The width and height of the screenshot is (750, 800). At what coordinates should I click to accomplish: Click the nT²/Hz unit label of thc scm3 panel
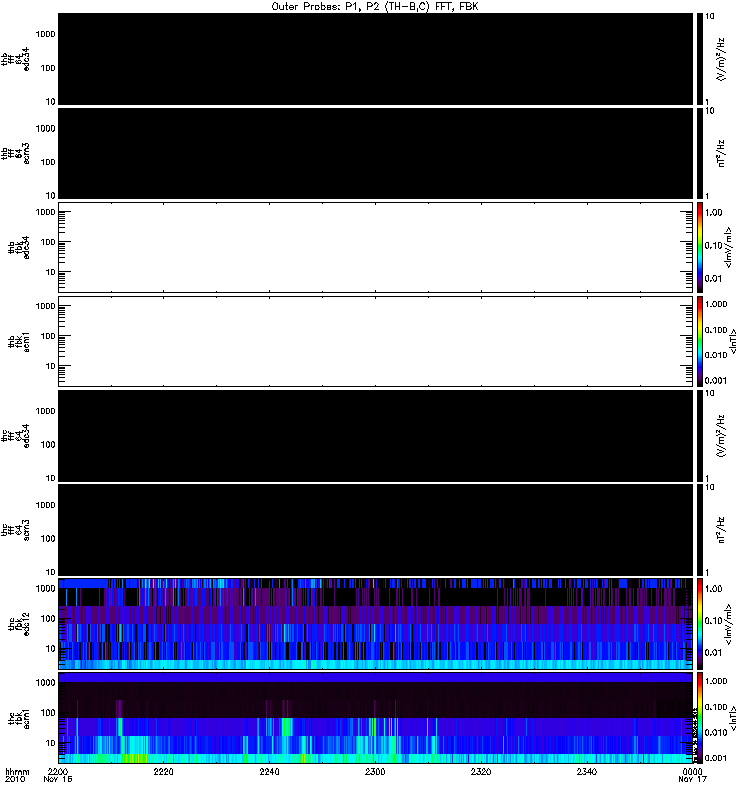coord(721,530)
